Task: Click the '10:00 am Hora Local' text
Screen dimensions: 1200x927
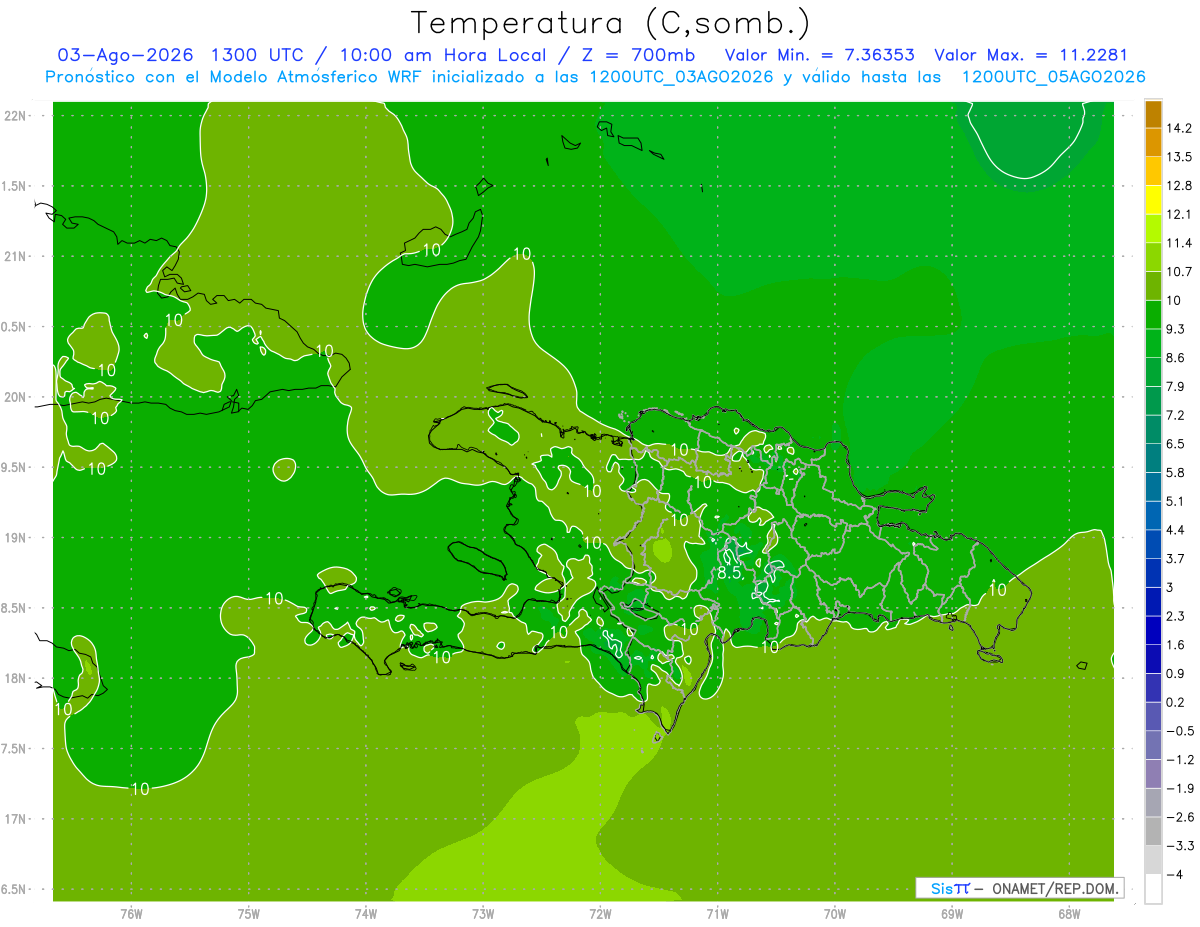Action: click(444, 55)
